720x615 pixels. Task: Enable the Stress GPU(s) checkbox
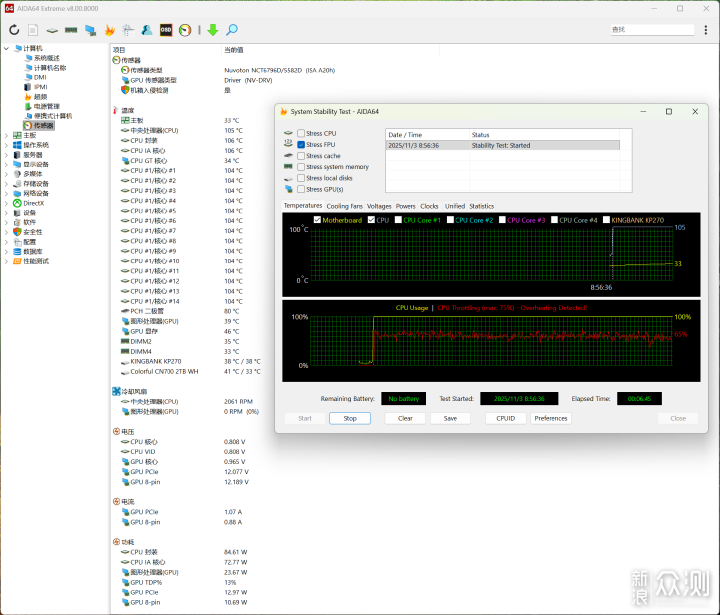click(301, 189)
